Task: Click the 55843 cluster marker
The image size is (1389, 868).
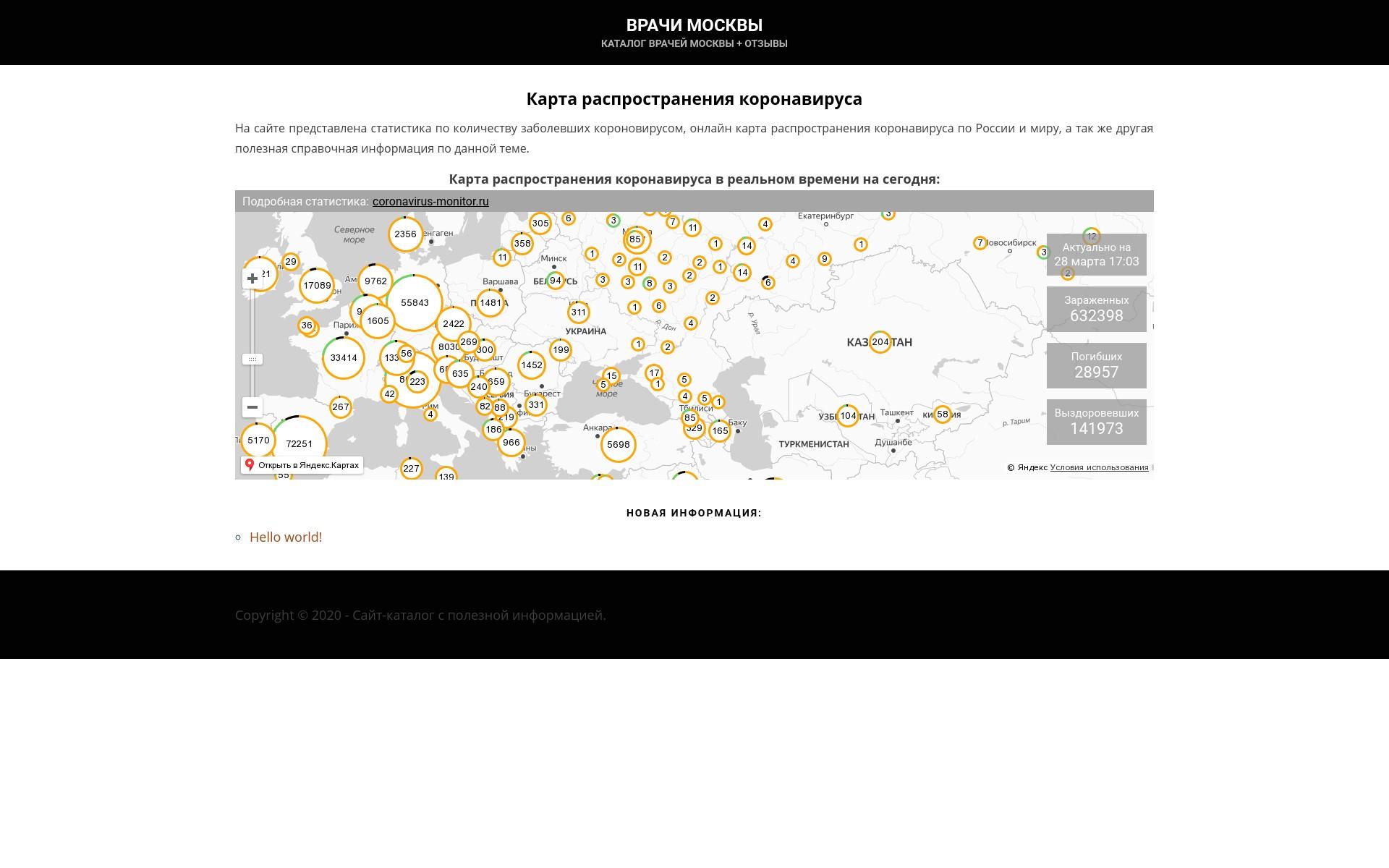Action: point(415,303)
